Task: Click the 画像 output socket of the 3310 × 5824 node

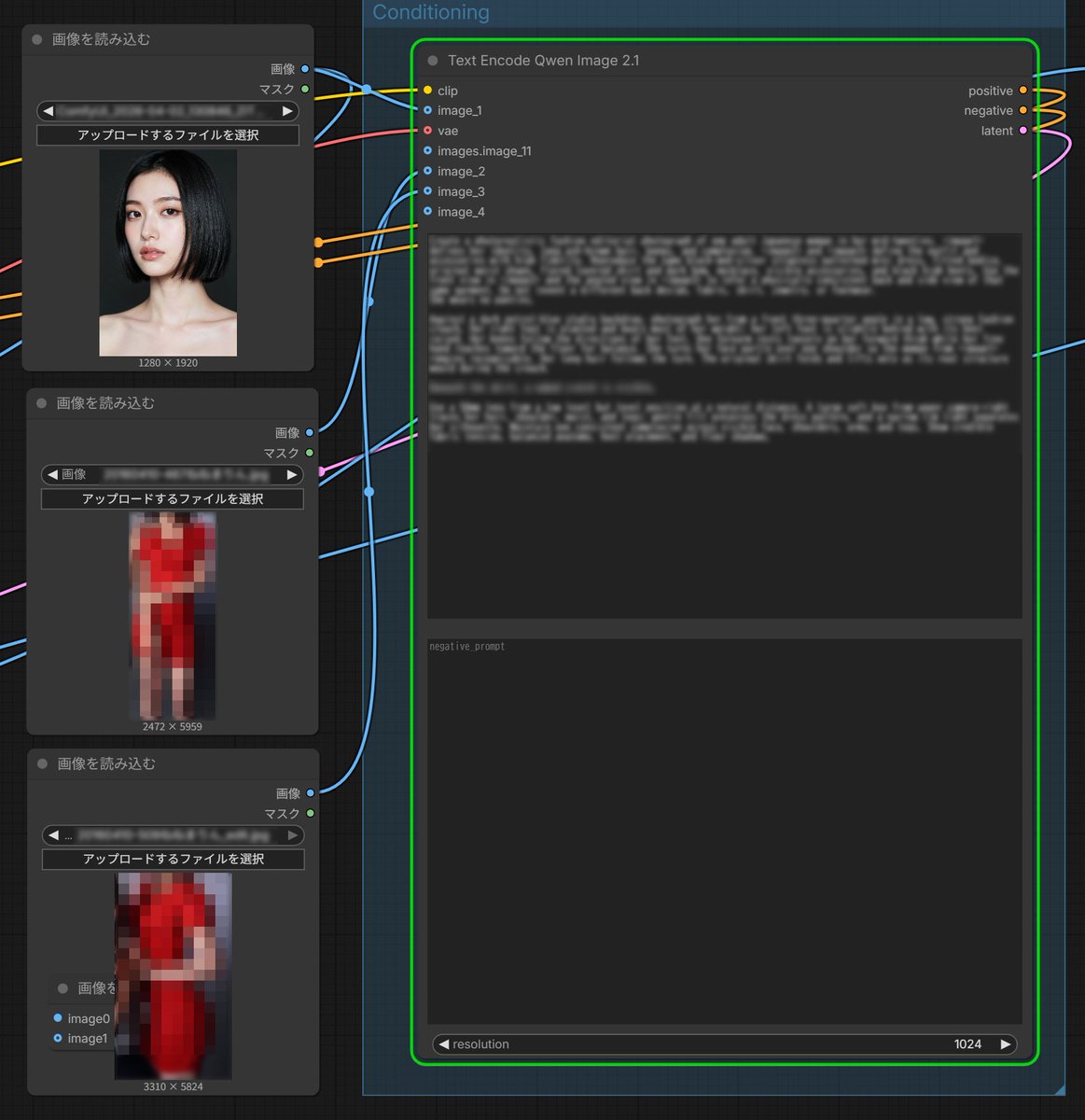Action: (311, 793)
